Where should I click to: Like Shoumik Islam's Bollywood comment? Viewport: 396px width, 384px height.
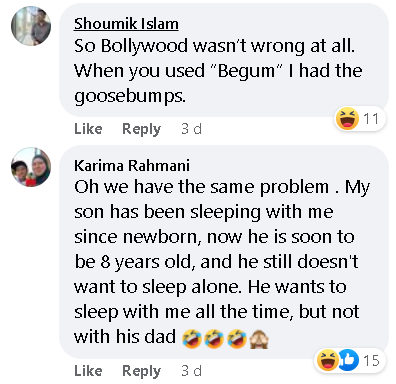pos(88,129)
